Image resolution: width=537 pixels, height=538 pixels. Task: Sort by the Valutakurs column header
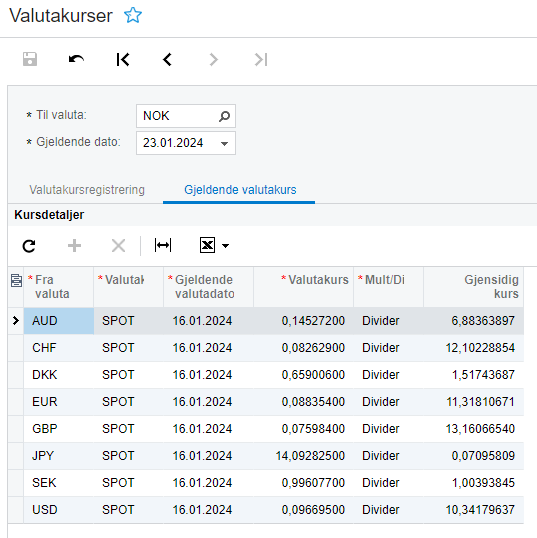304,287
